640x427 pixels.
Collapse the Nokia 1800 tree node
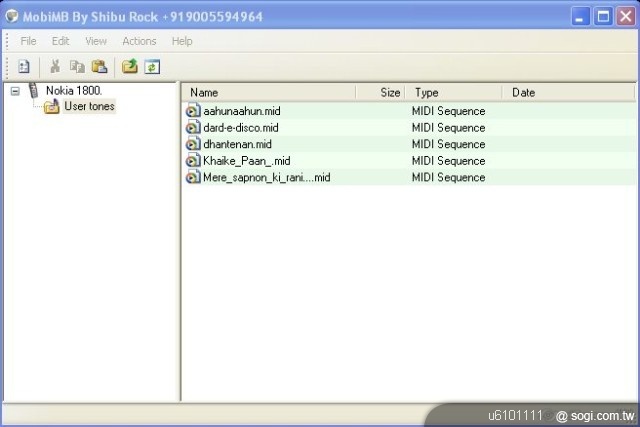15,91
